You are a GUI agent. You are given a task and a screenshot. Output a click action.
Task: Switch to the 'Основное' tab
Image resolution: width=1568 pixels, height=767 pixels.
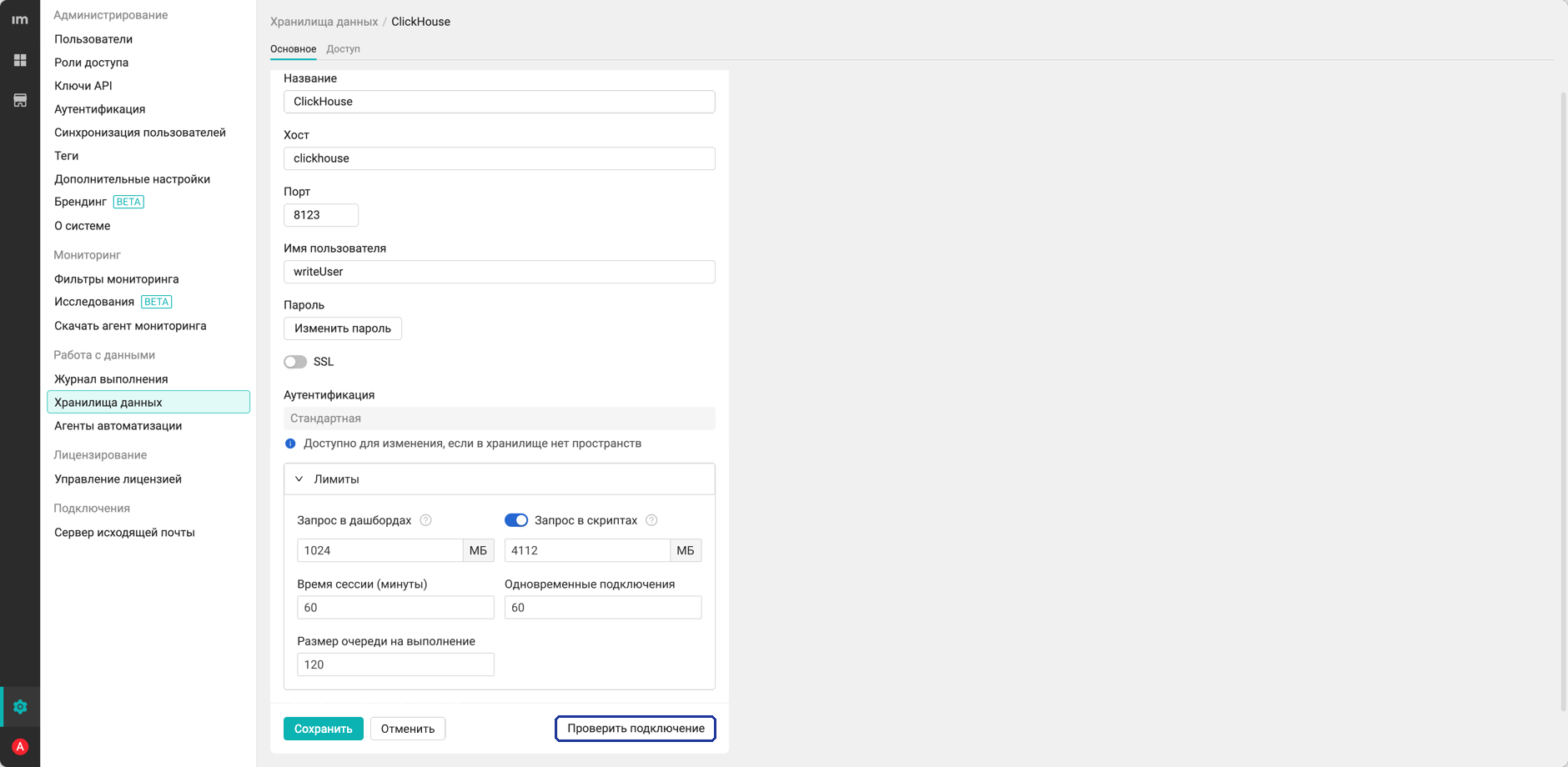tap(293, 49)
